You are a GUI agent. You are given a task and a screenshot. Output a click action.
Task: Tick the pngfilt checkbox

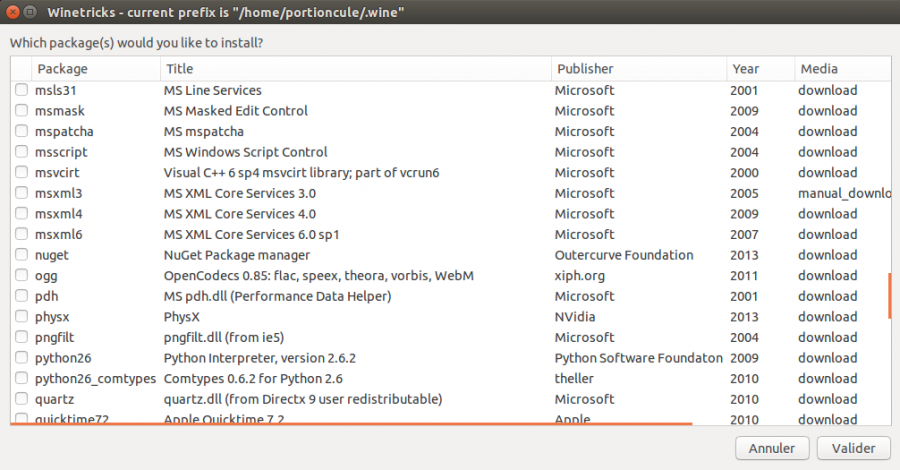coord(21,337)
